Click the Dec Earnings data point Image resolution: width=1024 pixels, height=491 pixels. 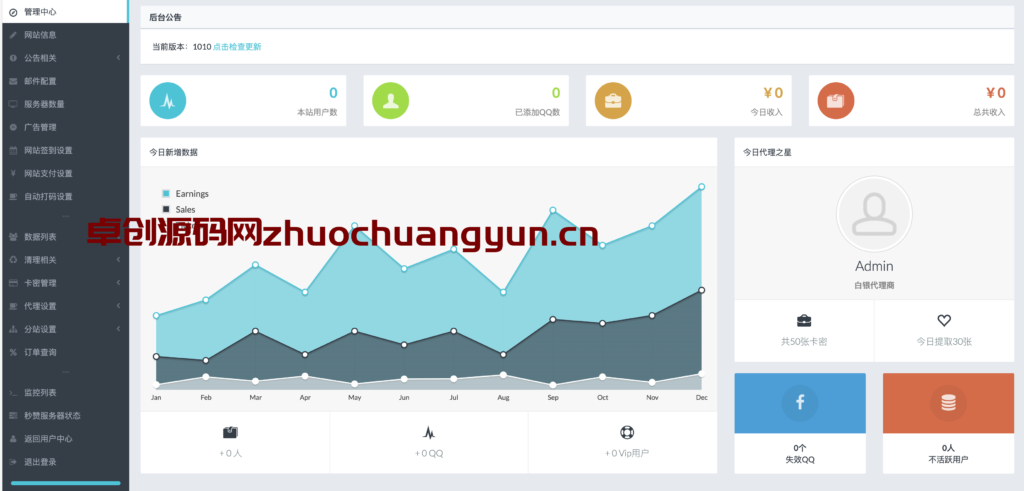(x=701, y=187)
